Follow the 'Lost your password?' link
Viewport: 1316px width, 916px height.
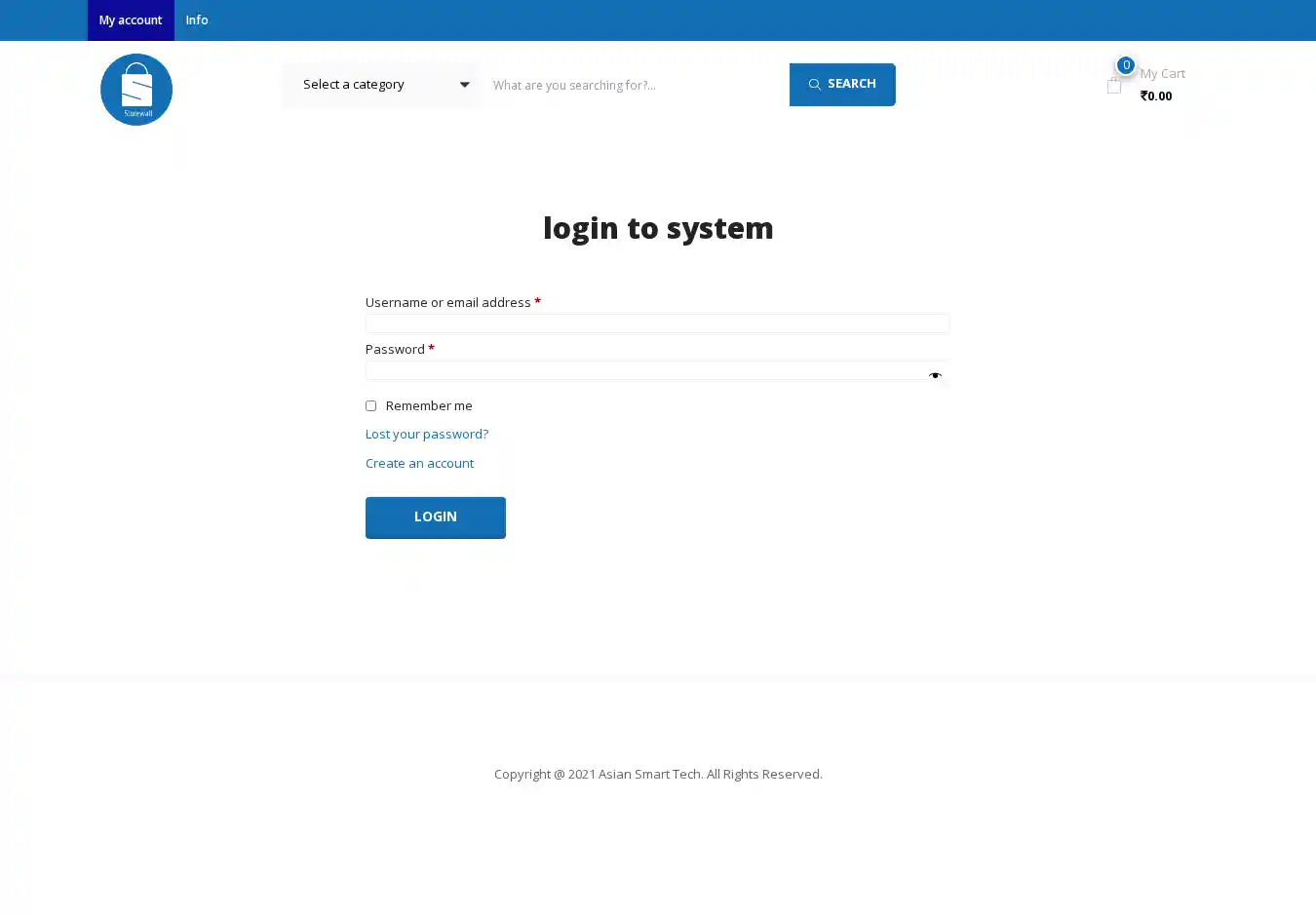click(x=427, y=434)
